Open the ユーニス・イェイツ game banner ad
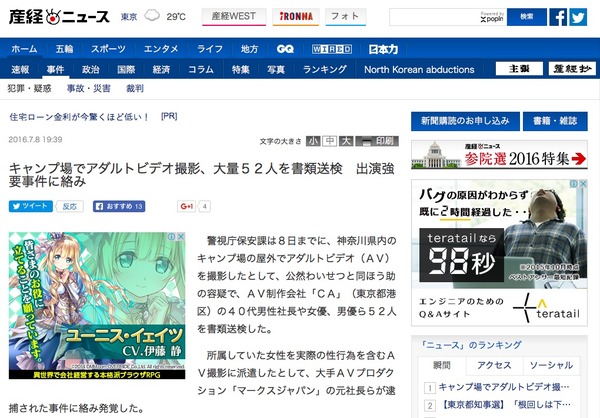Screen dimensions: 600x418 [97, 305]
